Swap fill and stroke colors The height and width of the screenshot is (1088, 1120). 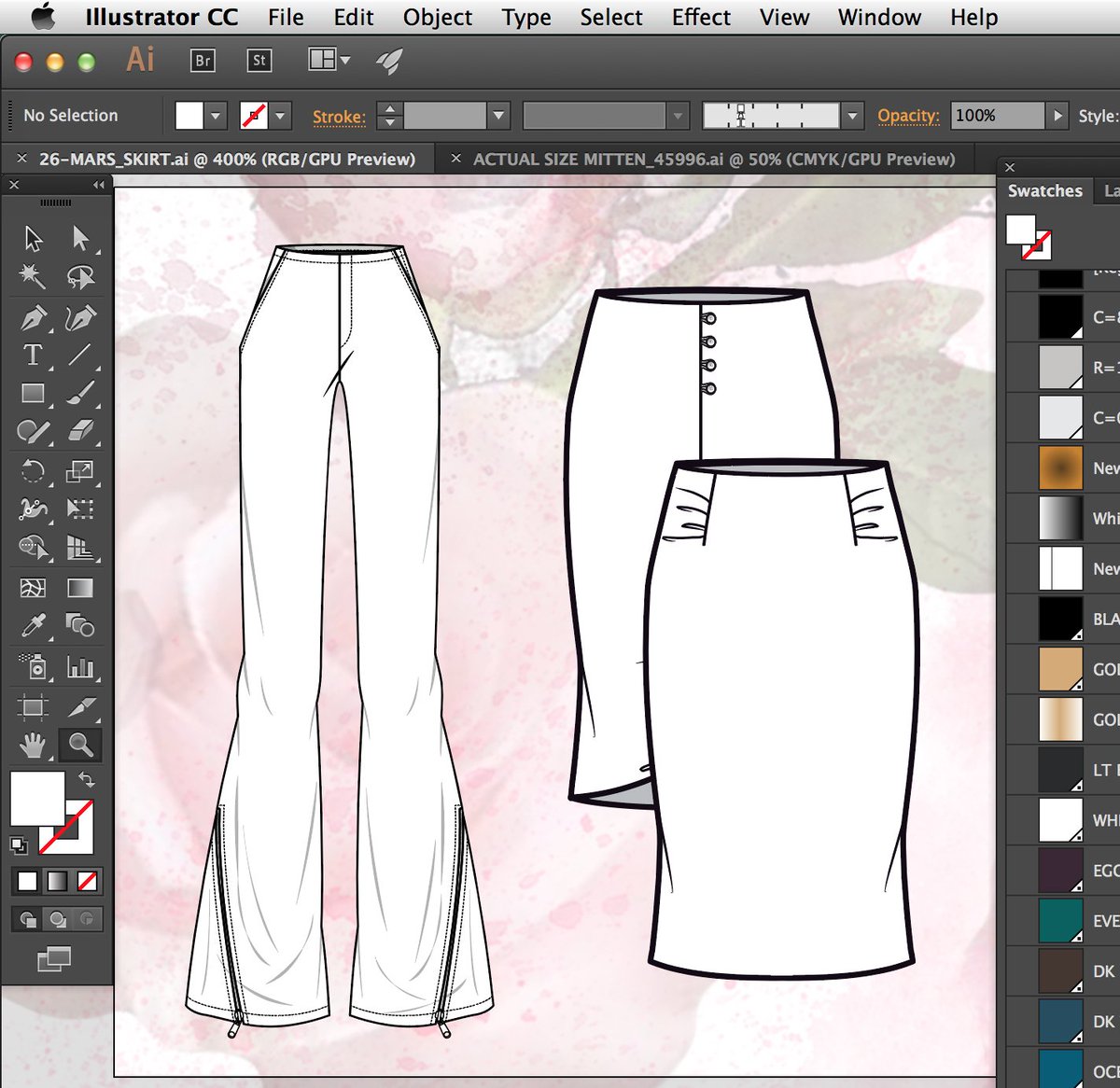pyautogui.click(x=86, y=779)
